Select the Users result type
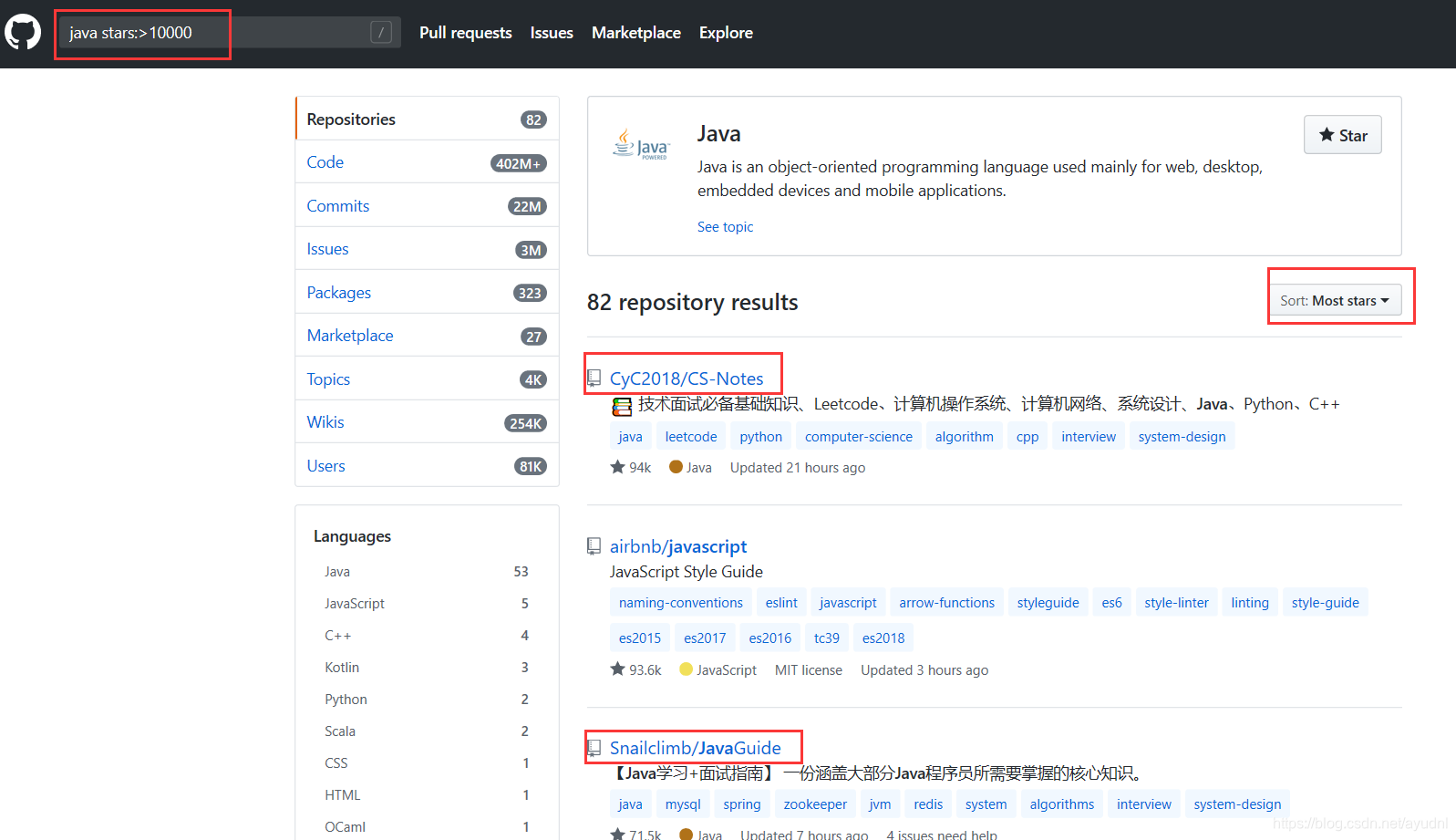Viewport: 1456px width, 840px height. pos(427,466)
